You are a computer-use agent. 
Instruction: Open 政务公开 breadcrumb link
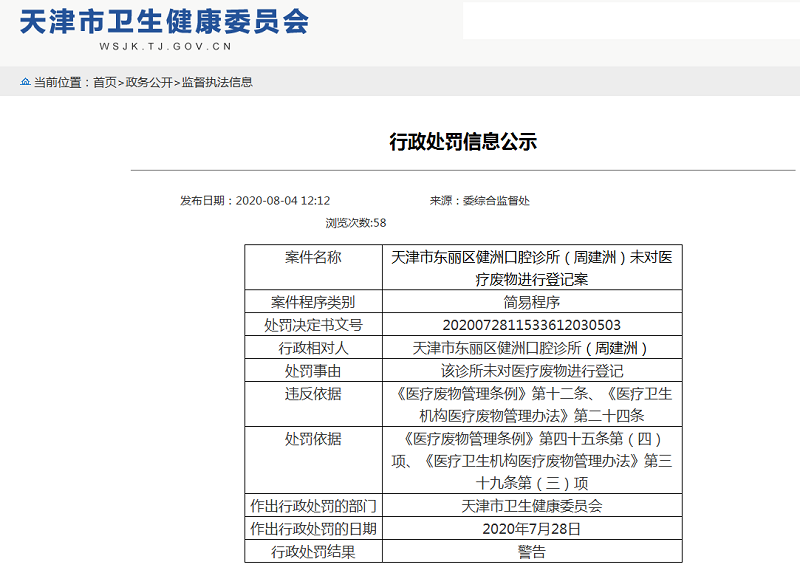149,82
